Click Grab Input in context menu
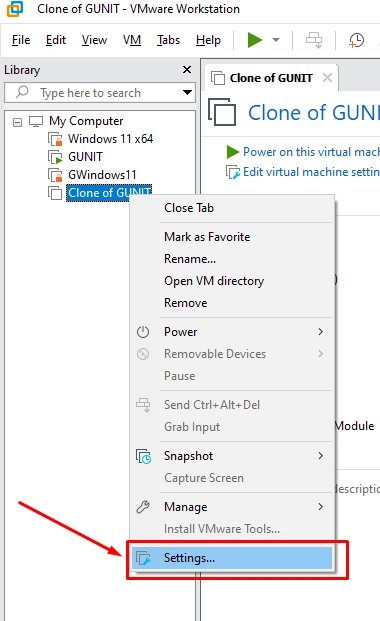This screenshot has width=380, height=621. 233,427
